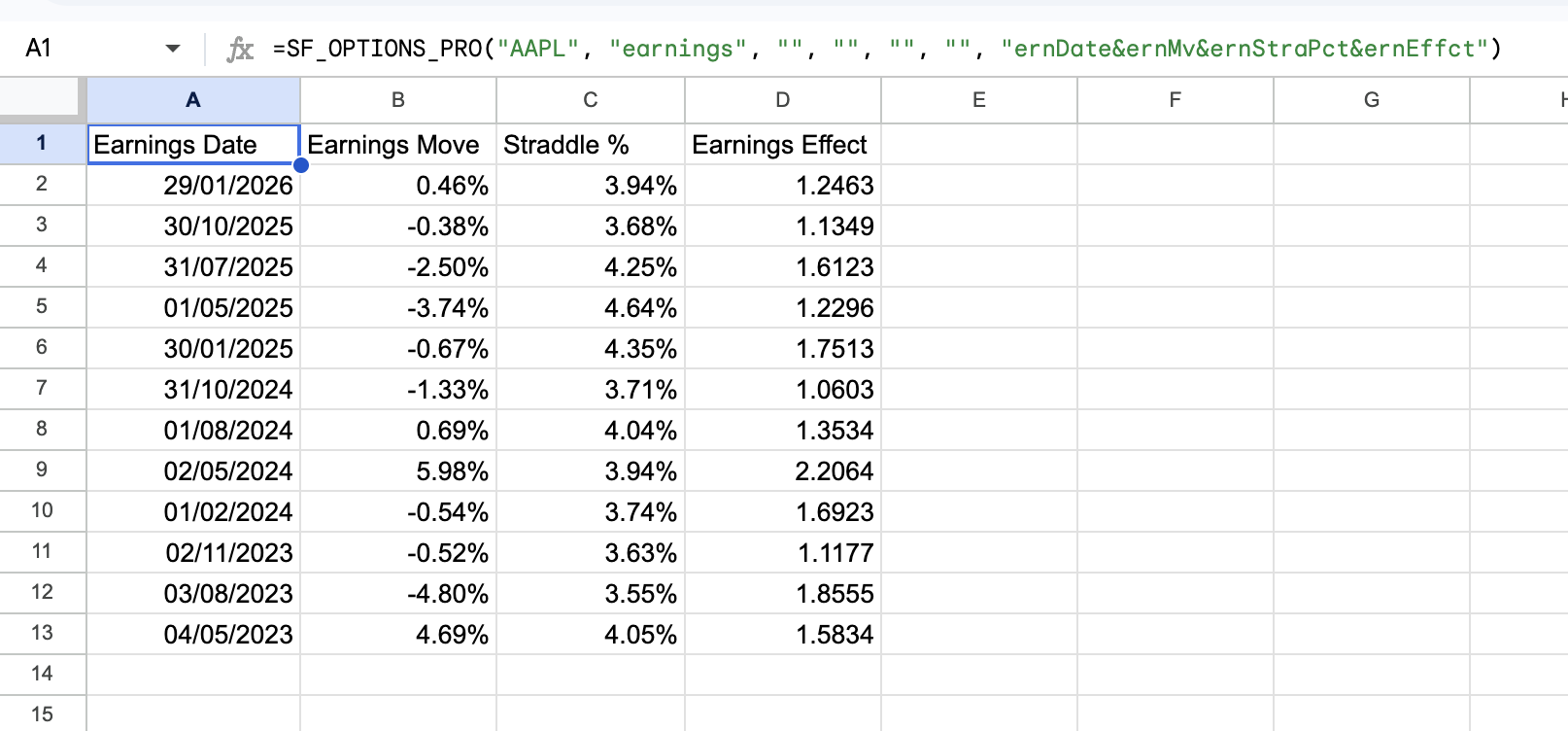Select the straddle cell 3.71%

coord(591,389)
